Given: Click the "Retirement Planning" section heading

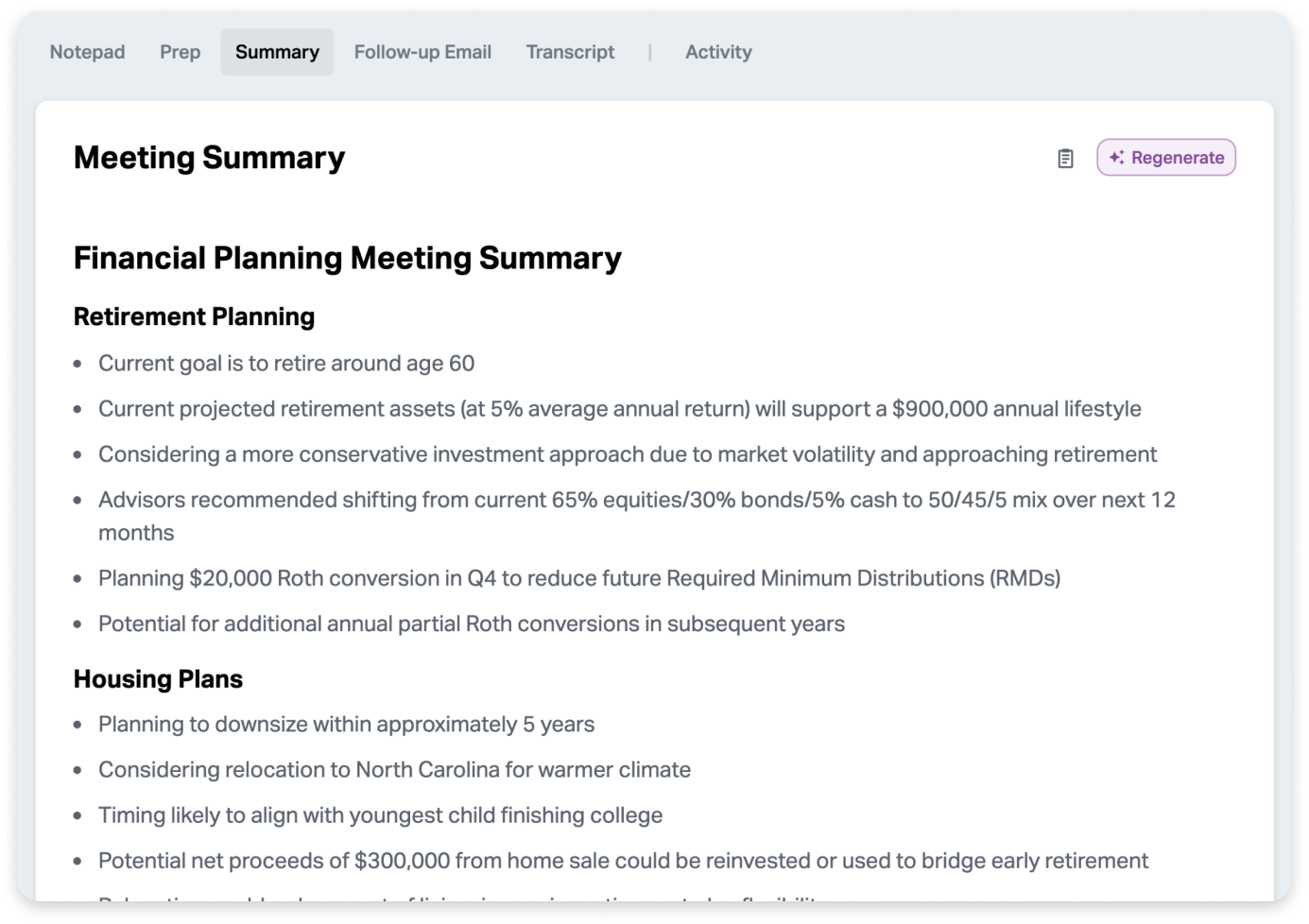Looking at the screenshot, I should point(194,317).
